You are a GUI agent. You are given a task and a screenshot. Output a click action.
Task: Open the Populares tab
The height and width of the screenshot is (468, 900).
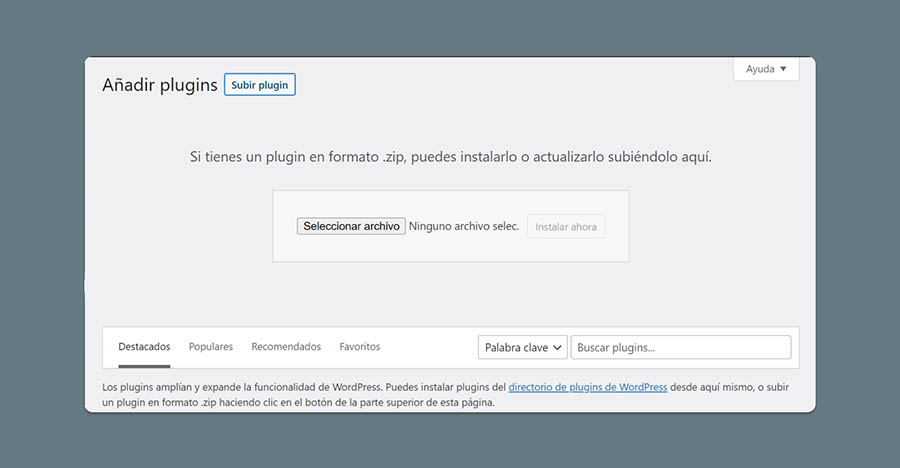coord(210,347)
